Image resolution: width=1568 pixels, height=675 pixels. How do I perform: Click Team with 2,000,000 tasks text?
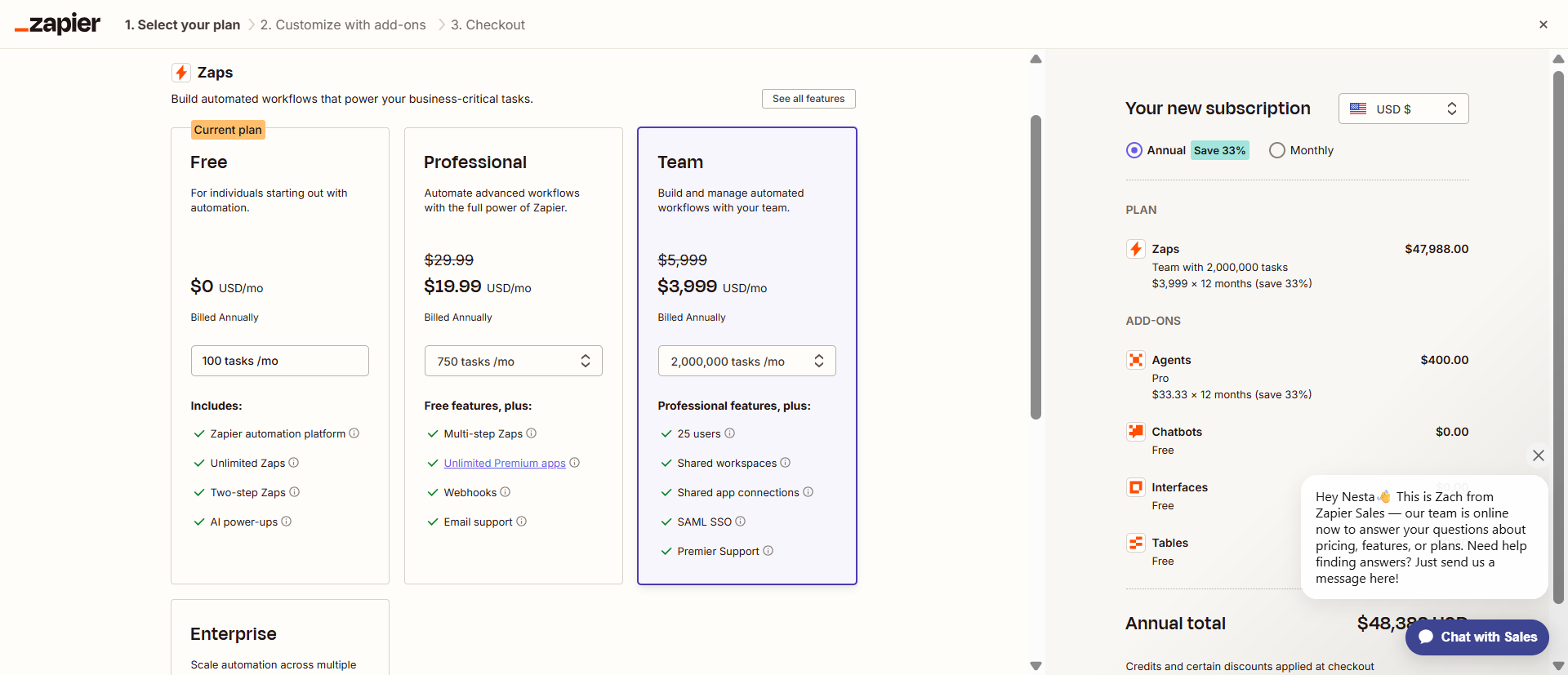[1219, 268]
